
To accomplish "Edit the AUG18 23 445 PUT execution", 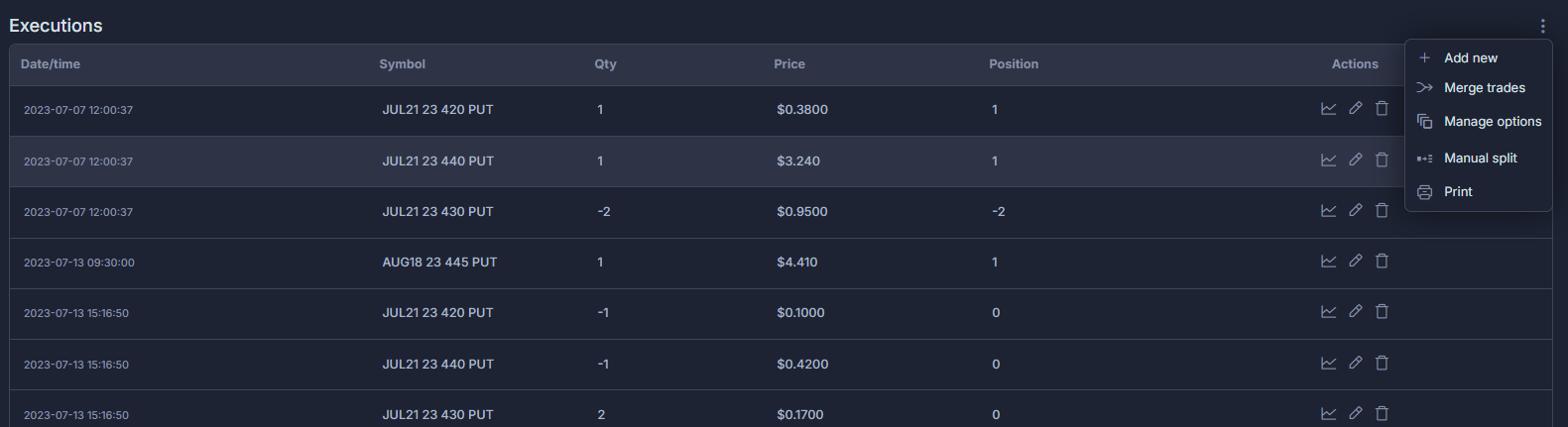I will point(1355,261).
